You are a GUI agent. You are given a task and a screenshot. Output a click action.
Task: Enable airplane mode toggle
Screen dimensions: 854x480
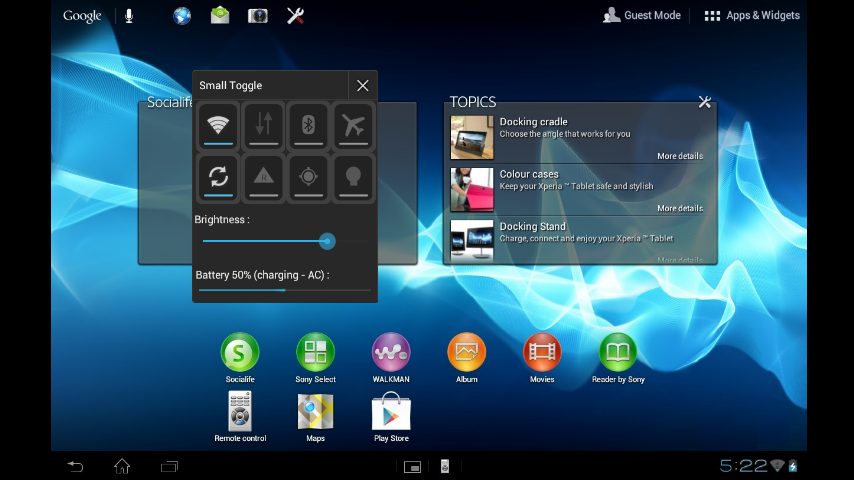point(353,126)
